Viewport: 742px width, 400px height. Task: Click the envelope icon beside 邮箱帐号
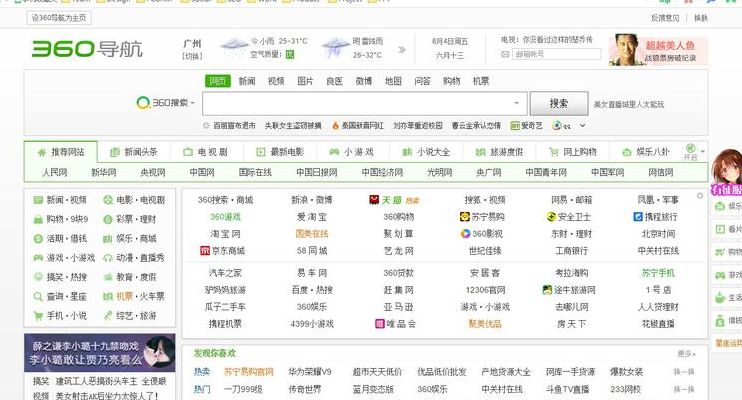point(505,54)
